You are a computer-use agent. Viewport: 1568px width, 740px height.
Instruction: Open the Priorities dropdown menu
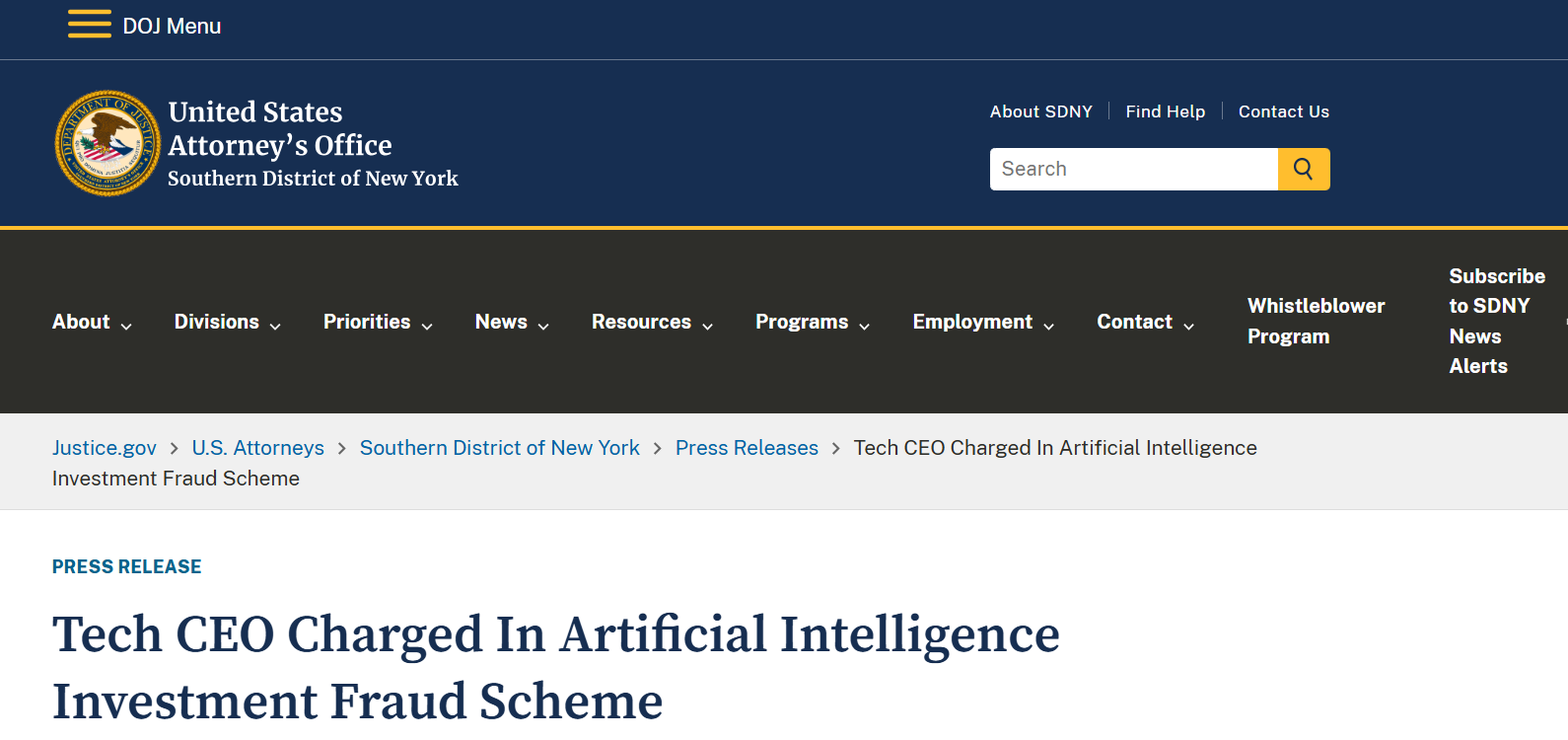point(378,322)
